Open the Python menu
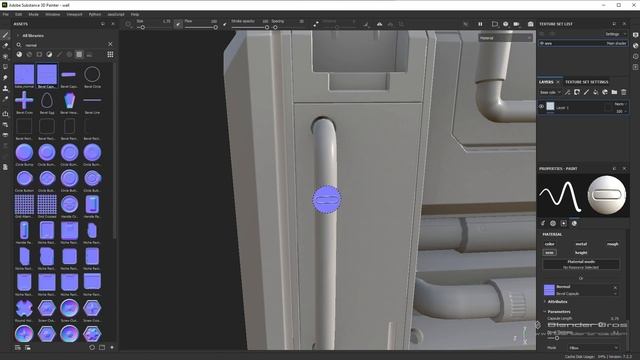The image size is (640, 360). (x=95, y=14)
